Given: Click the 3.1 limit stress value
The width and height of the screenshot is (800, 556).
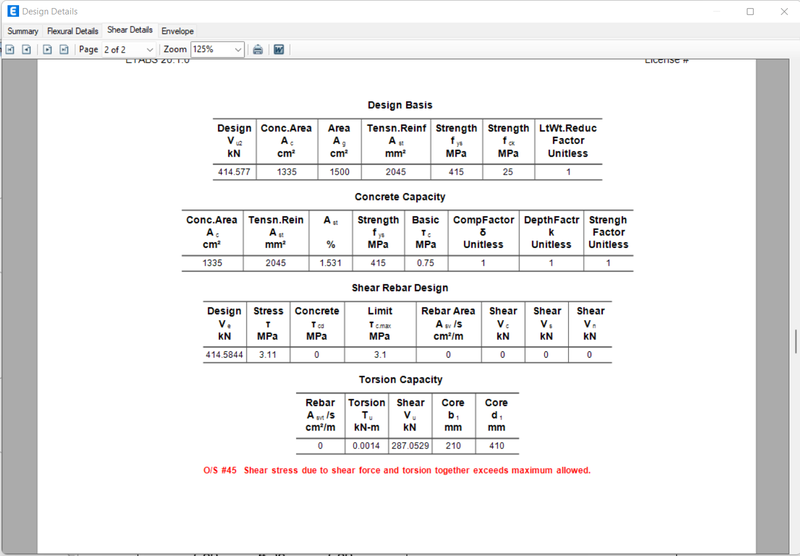Looking at the screenshot, I should pyautogui.click(x=380, y=355).
